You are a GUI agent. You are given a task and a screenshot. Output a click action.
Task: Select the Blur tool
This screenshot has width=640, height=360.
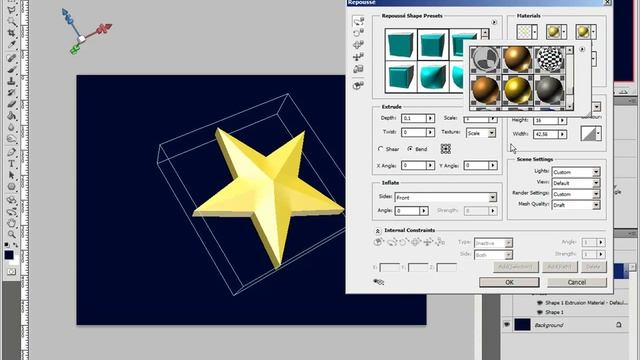pyautogui.click(x=11, y=127)
